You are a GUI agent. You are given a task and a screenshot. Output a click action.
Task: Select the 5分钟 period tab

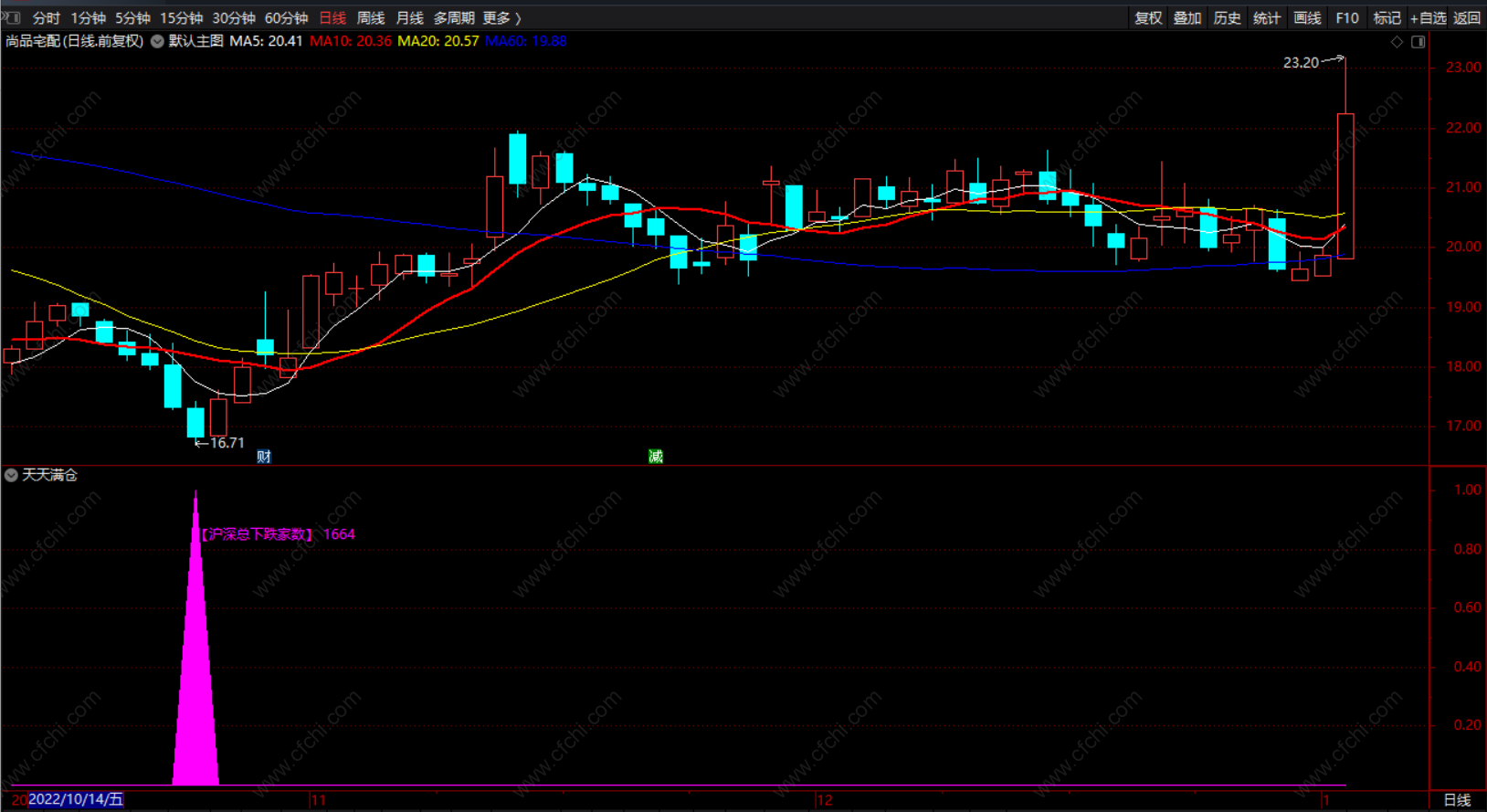132,18
